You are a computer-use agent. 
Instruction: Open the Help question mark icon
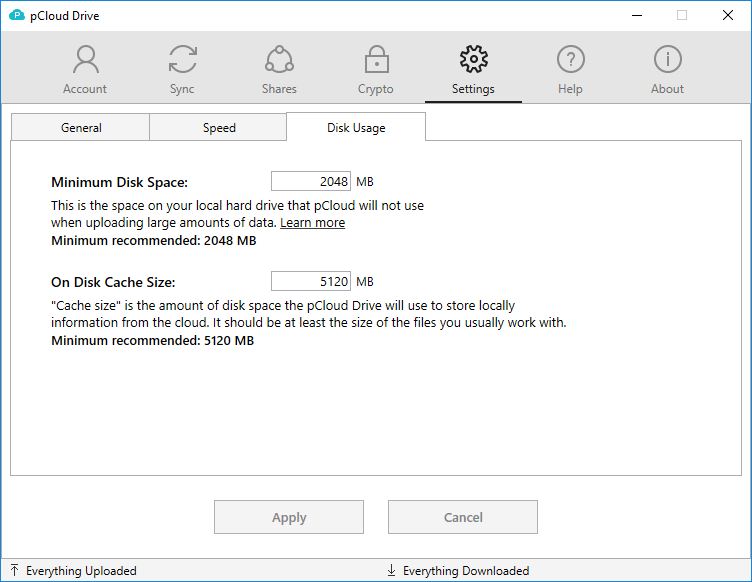pos(571,59)
